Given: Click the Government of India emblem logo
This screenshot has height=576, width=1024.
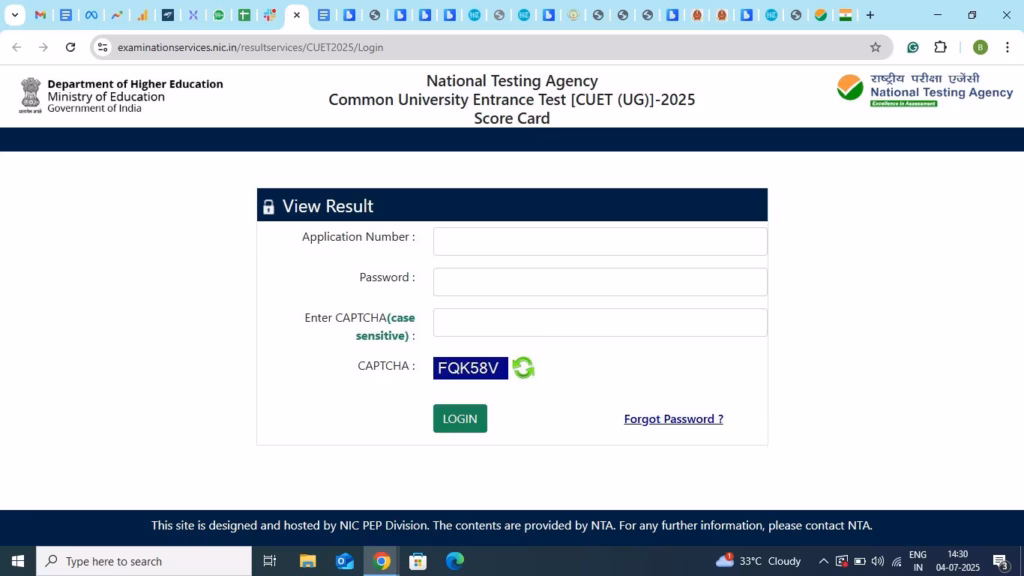Looking at the screenshot, I should coord(30,95).
